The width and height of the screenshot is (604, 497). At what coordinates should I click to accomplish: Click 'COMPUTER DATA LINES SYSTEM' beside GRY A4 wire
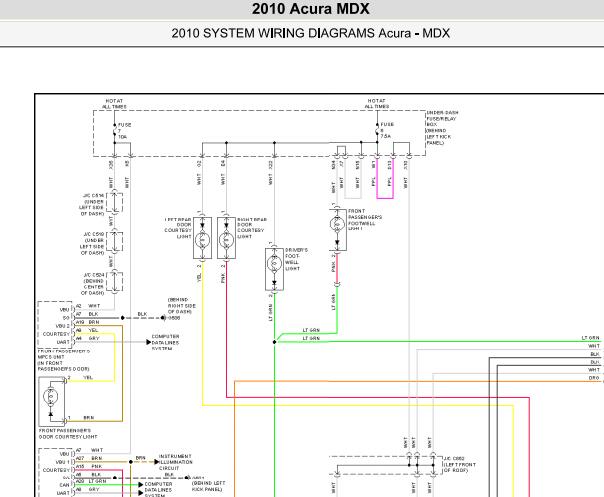point(165,343)
